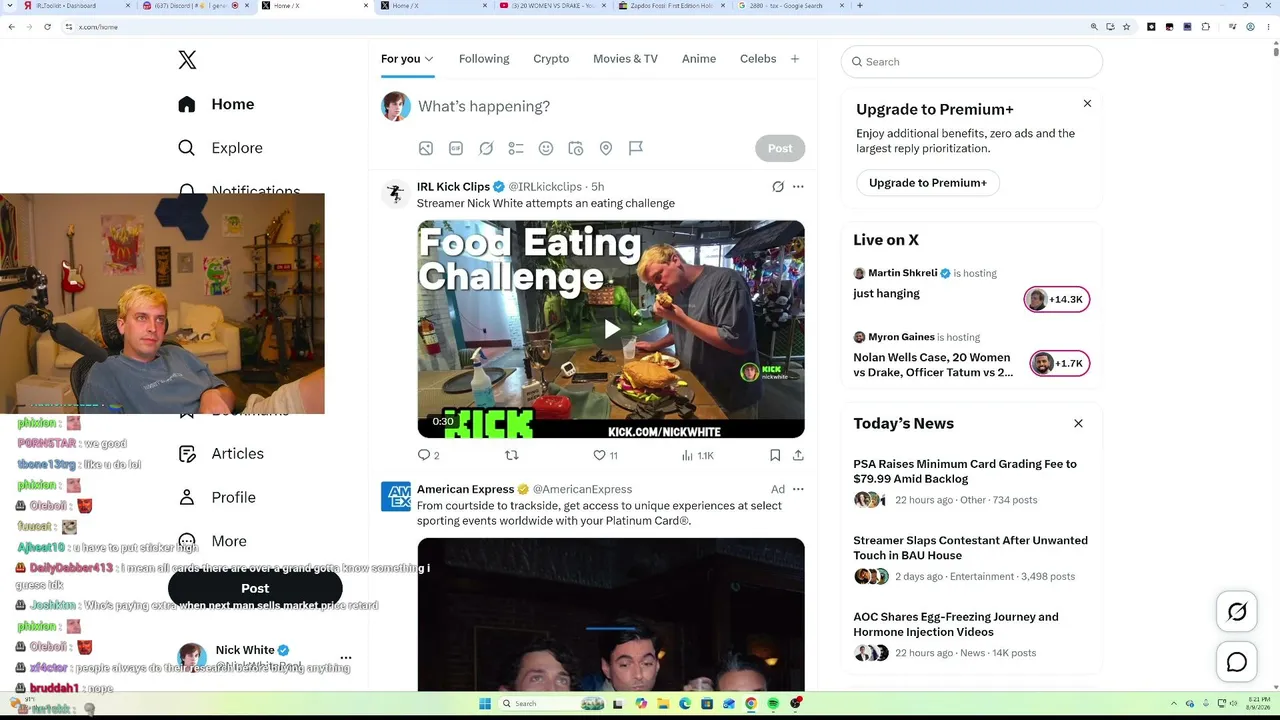Go back in the browser
The height and width of the screenshot is (720, 1280).
pos(11,27)
